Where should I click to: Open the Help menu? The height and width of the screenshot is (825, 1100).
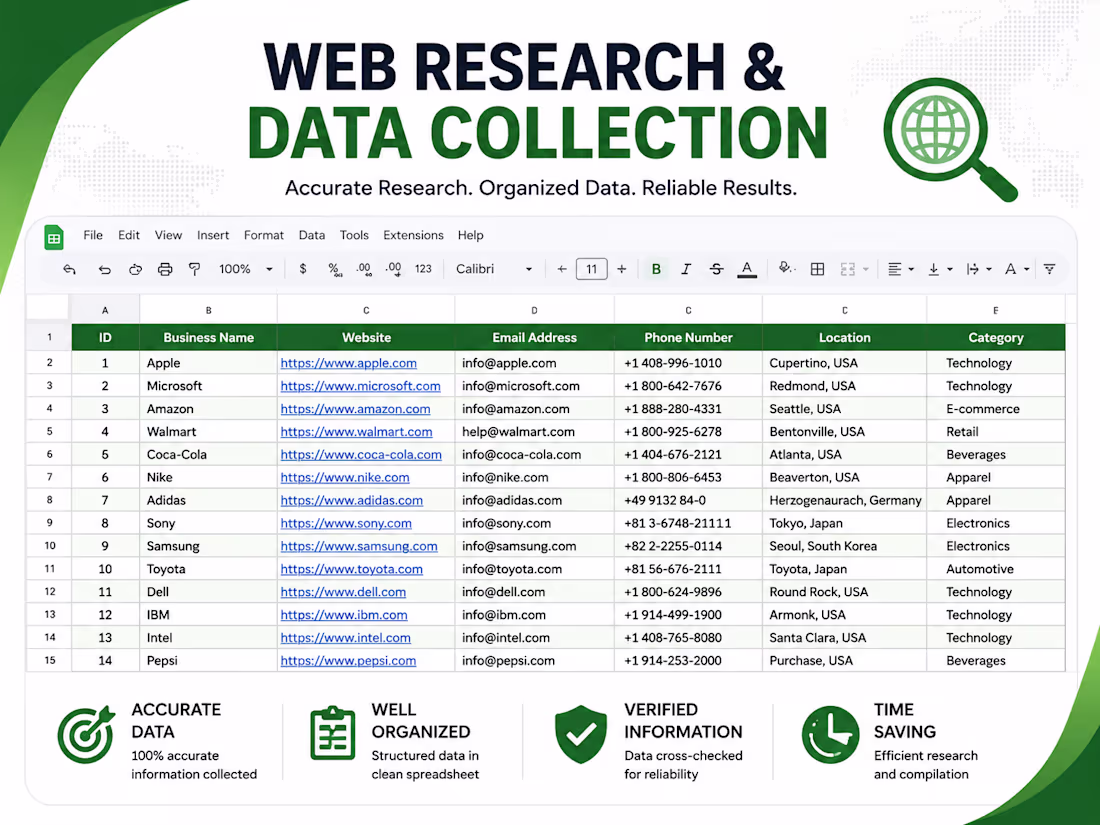pos(471,235)
